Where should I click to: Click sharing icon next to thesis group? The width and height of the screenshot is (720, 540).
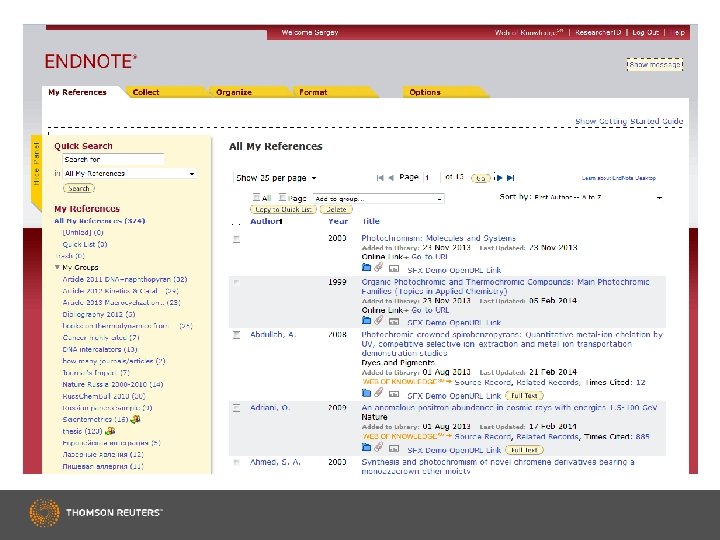pyautogui.click(x=110, y=431)
